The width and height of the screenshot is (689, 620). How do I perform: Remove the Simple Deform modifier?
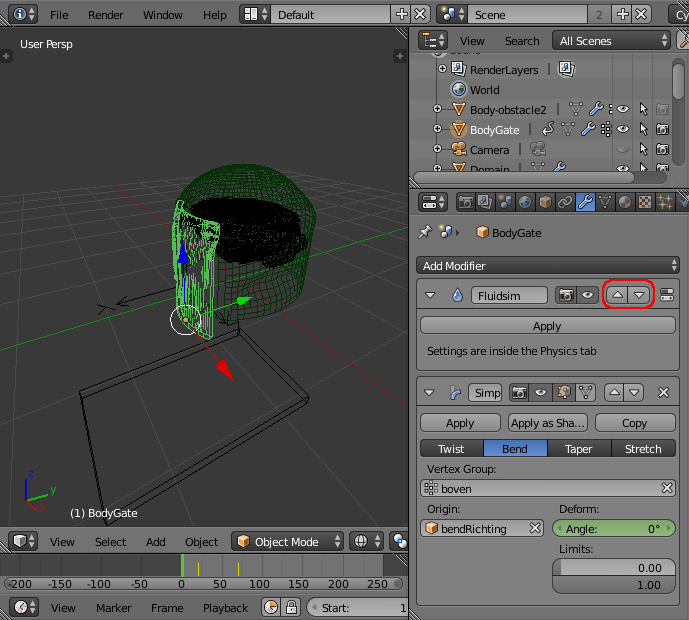coord(664,392)
